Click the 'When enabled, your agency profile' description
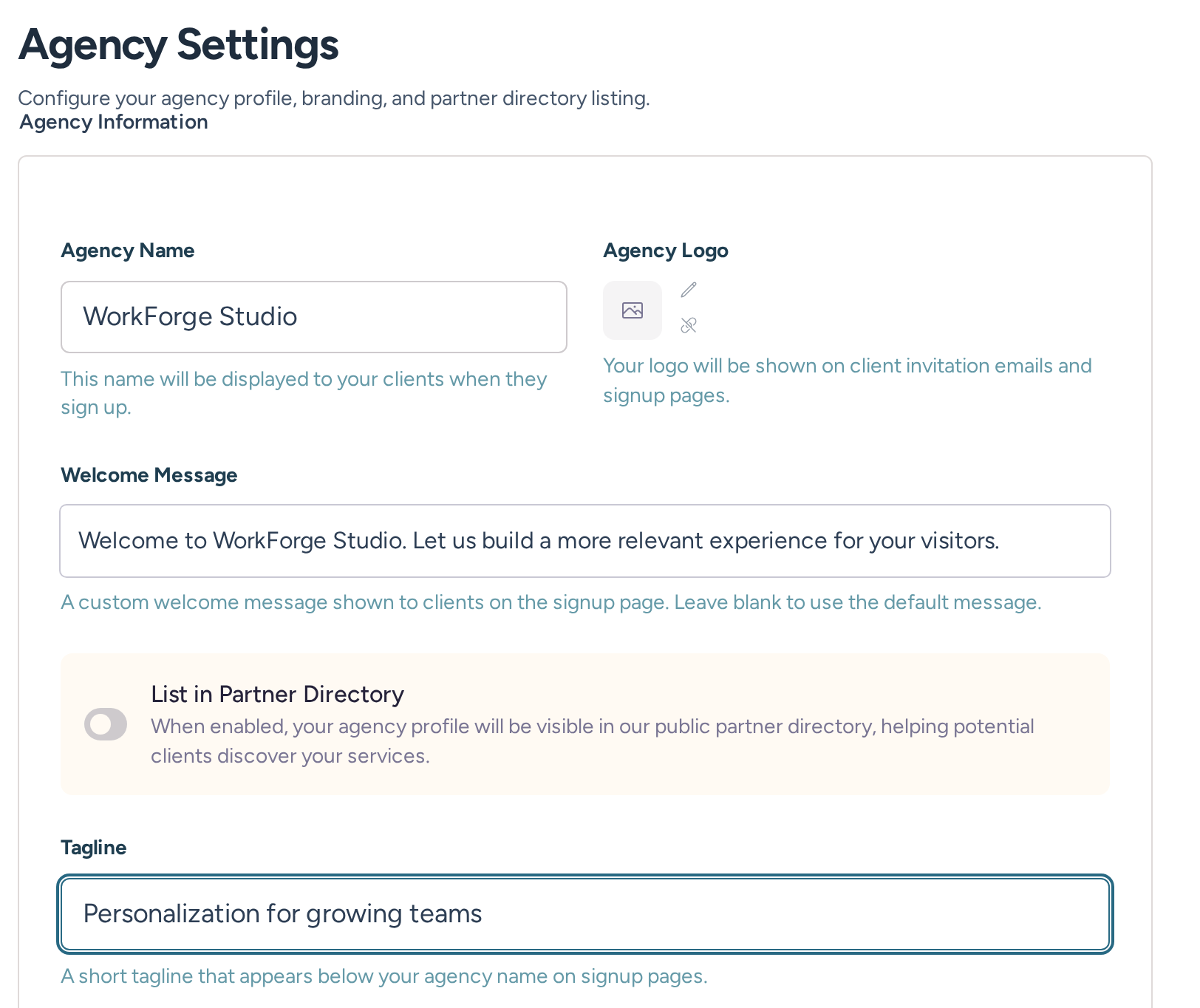This screenshot has height=1008, width=1200. point(593,741)
